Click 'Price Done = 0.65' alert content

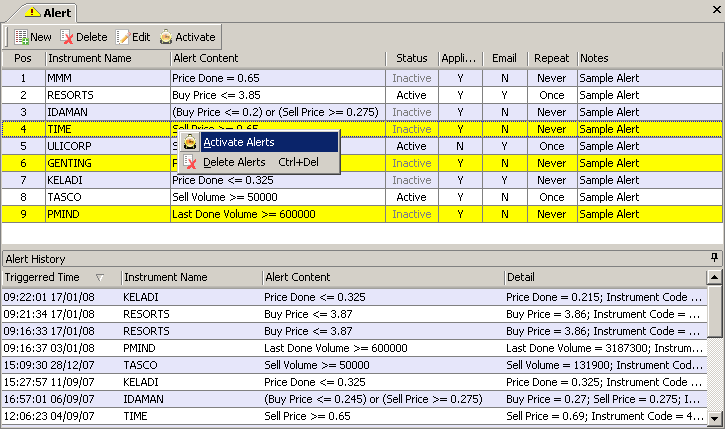216,78
